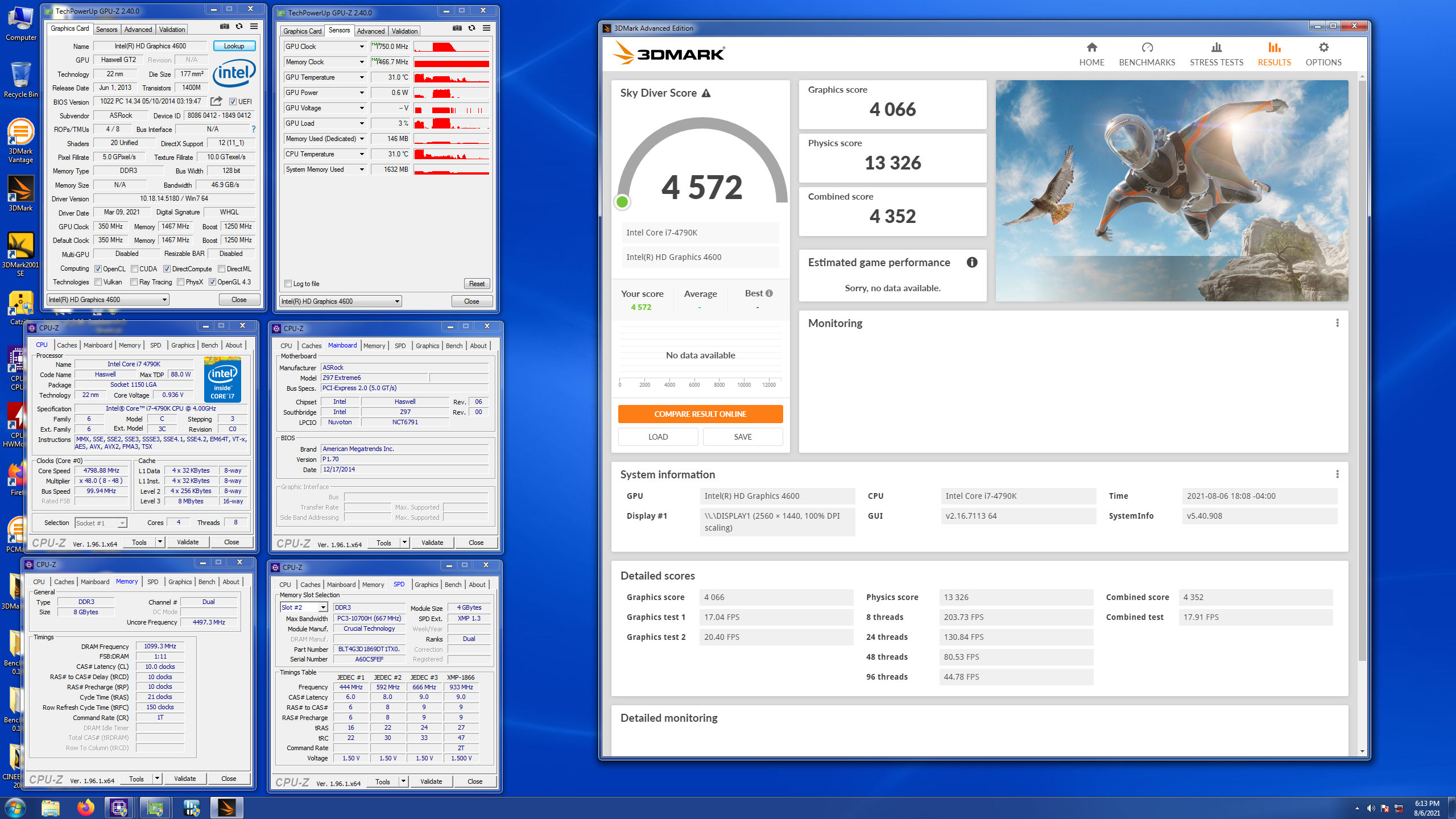The image size is (1456, 819).
Task: Click the SAVE button in 3DMark
Action: coord(743,437)
